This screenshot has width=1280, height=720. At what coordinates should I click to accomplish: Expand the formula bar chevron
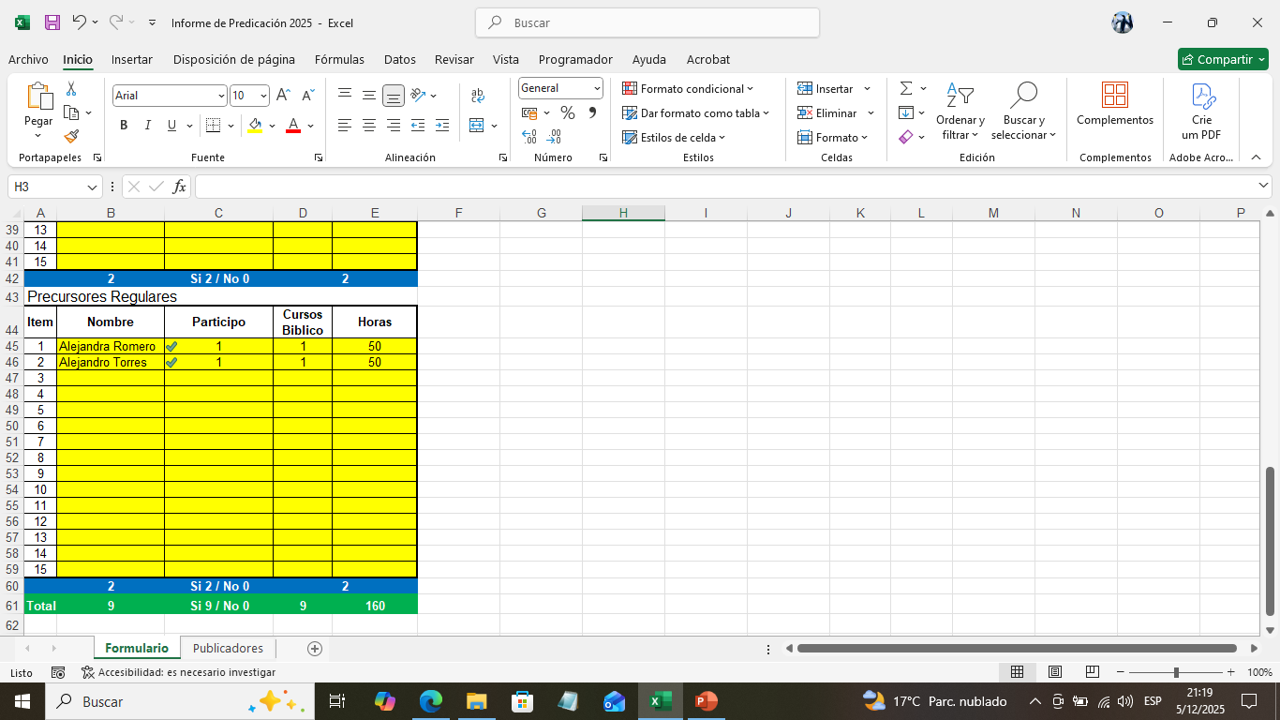[x=1263, y=186]
